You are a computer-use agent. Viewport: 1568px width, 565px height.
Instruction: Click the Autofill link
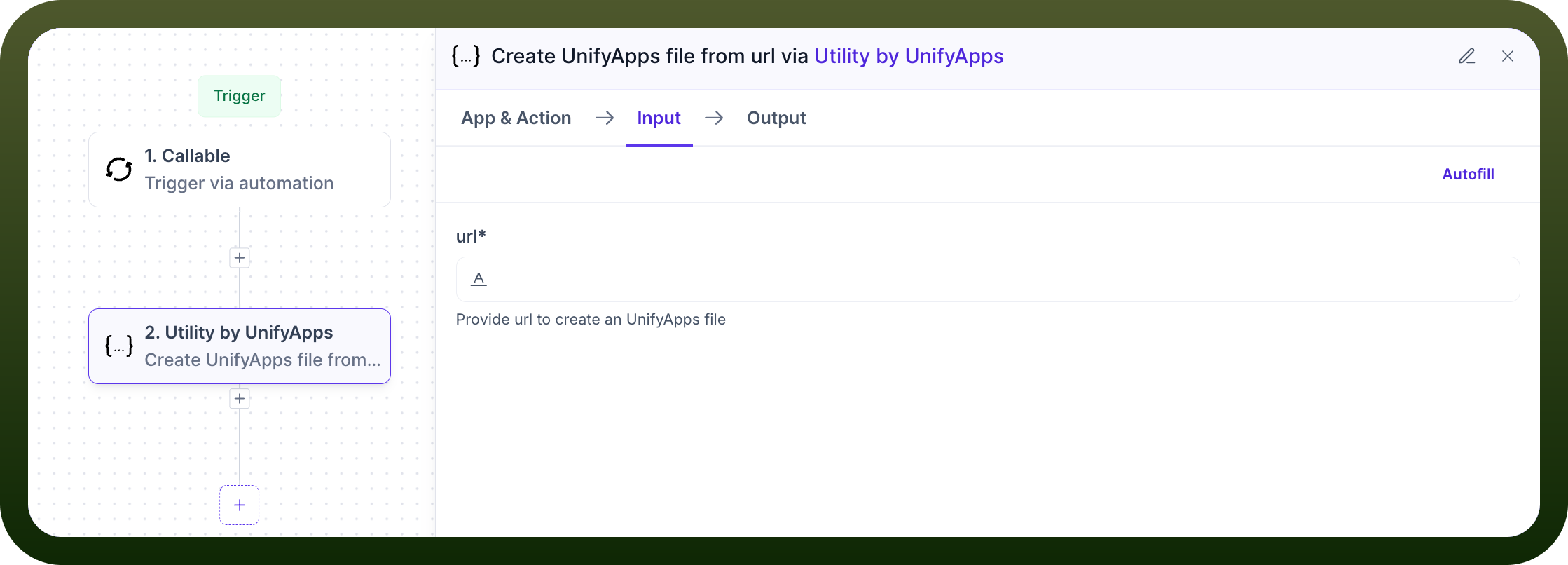pyautogui.click(x=1468, y=174)
